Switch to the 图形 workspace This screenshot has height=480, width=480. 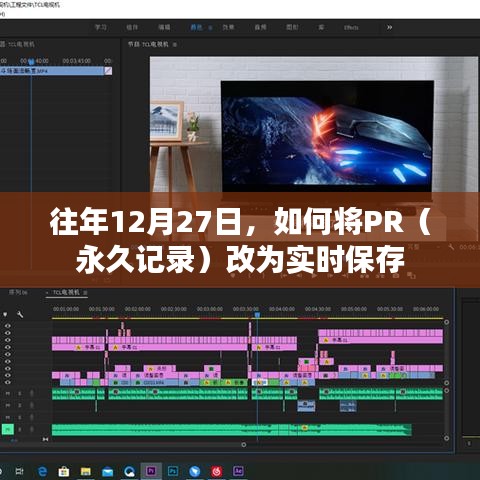(x=292, y=27)
